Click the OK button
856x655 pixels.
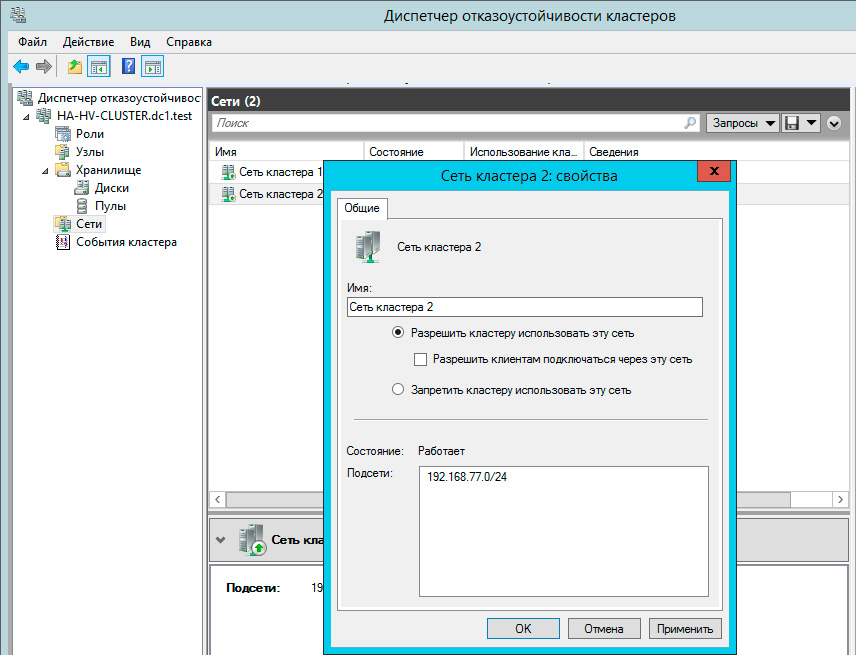click(x=523, y=629)
